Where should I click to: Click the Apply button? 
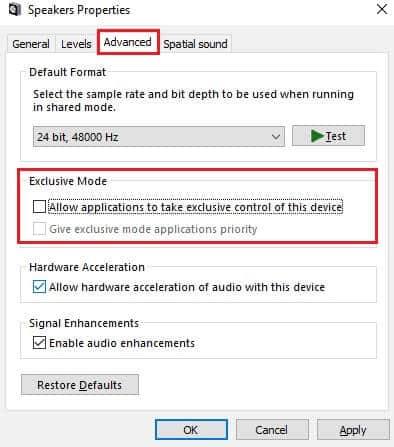point(353,430)
